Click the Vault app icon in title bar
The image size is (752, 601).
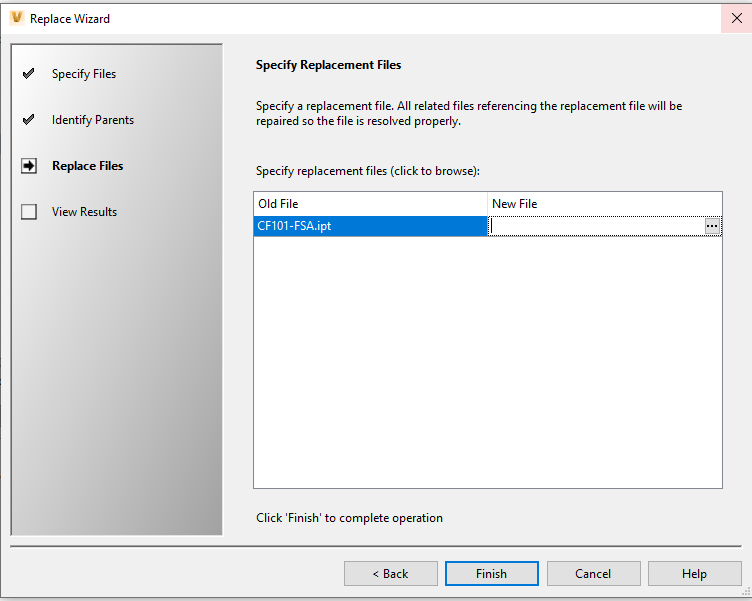17,18
